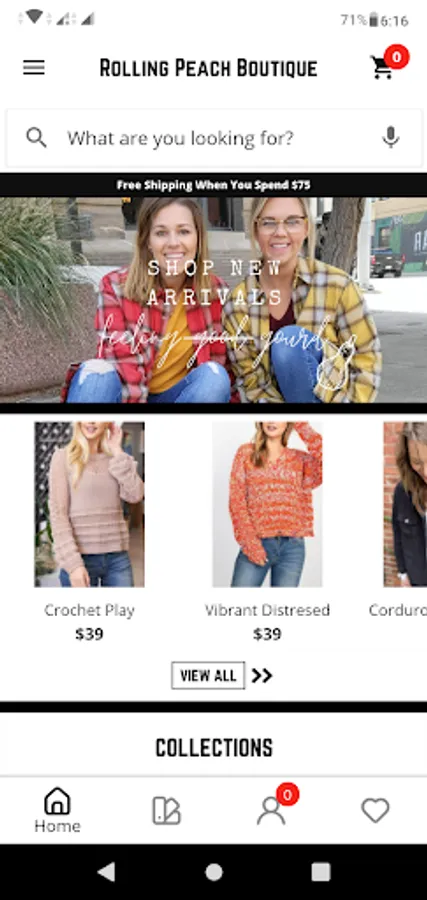Select the Crochet Play product title
Viewport: 427px width, 900px height.
click(x=89, y=610)
